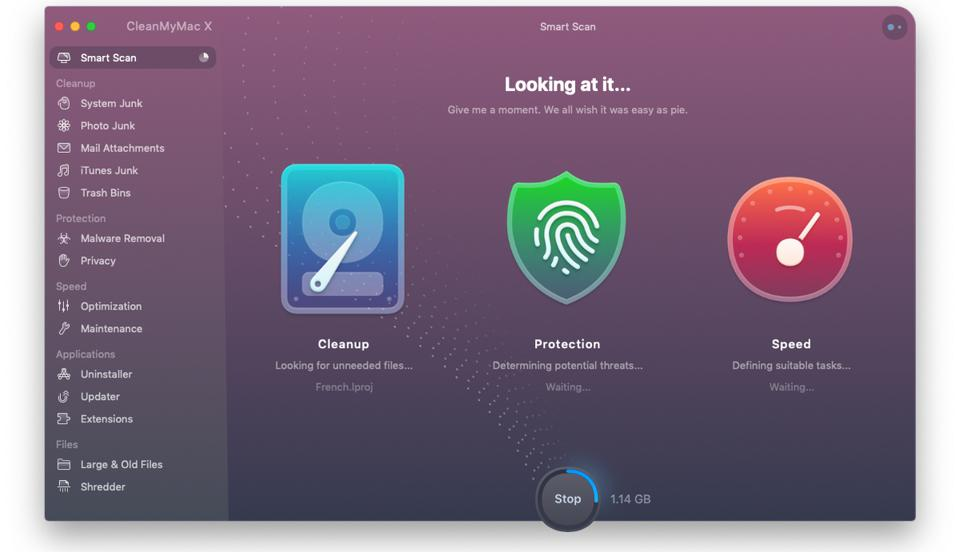Select Shredder label
The height and width of the screenshot is (552, 960).
click(x=103, y=487)
